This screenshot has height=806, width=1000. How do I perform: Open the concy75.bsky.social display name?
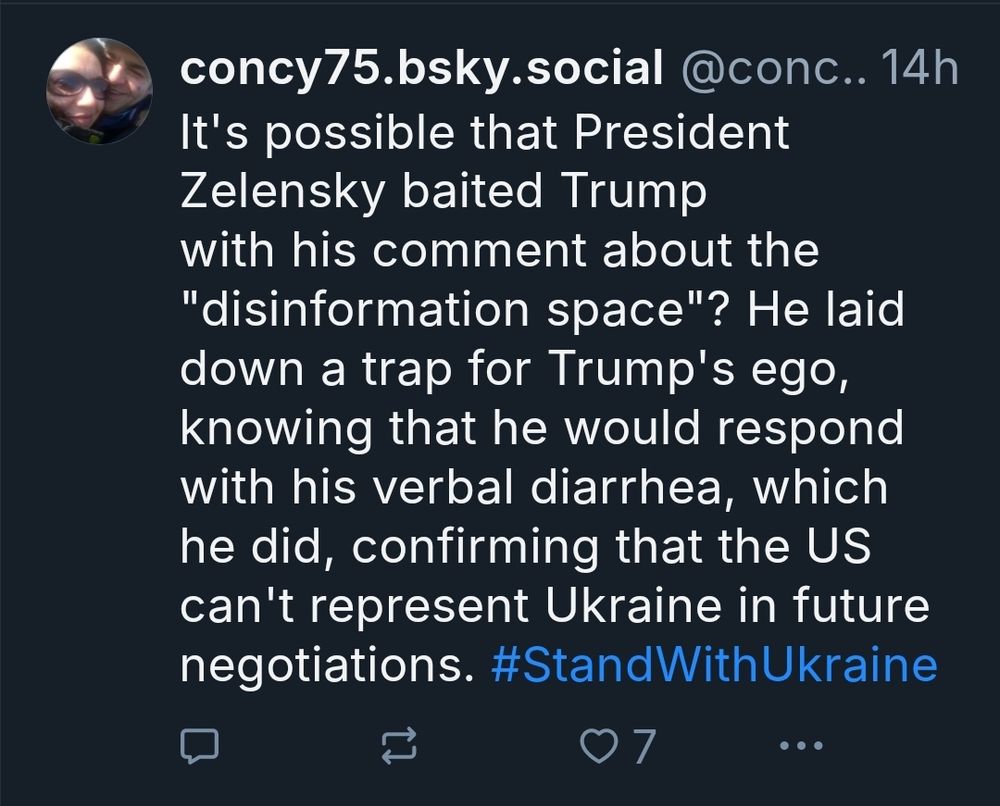click(421, 70)
